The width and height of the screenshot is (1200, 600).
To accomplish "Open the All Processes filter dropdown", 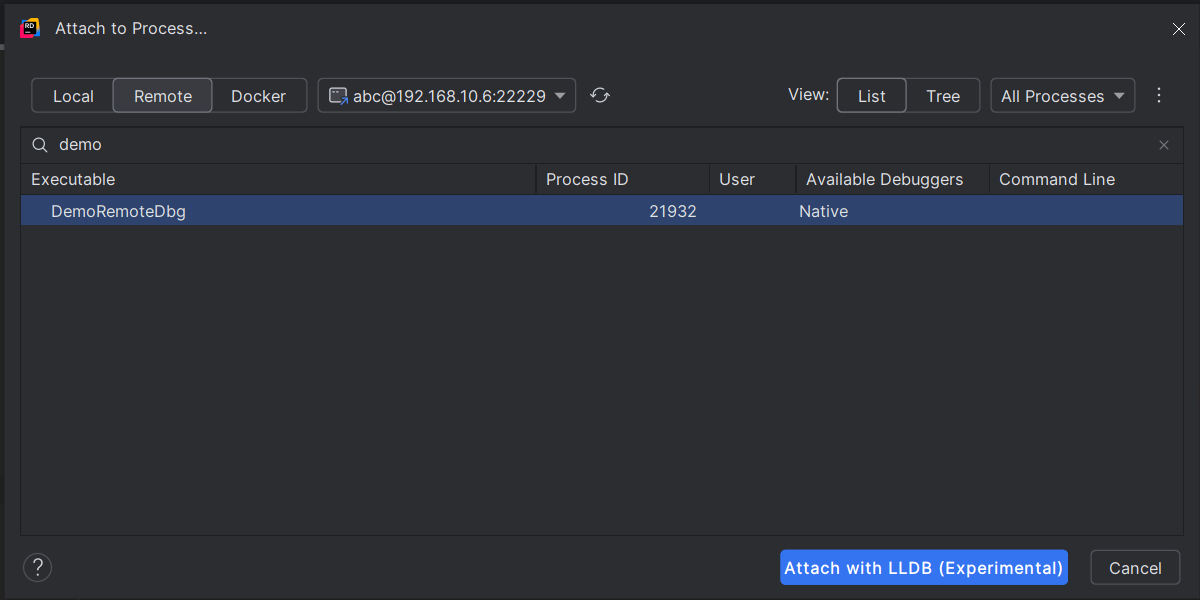I will pyautogui.click(x=1062, y=95).
